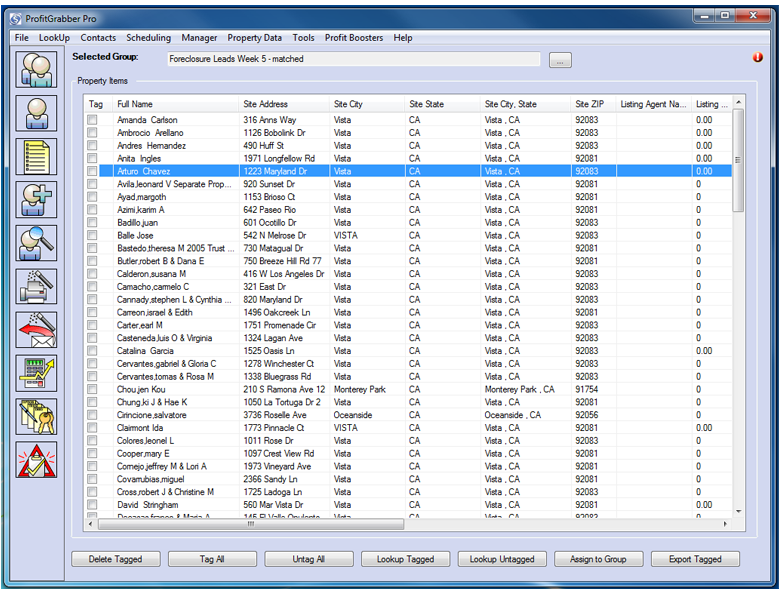Click the Delete Tagged button

[115, 559]
